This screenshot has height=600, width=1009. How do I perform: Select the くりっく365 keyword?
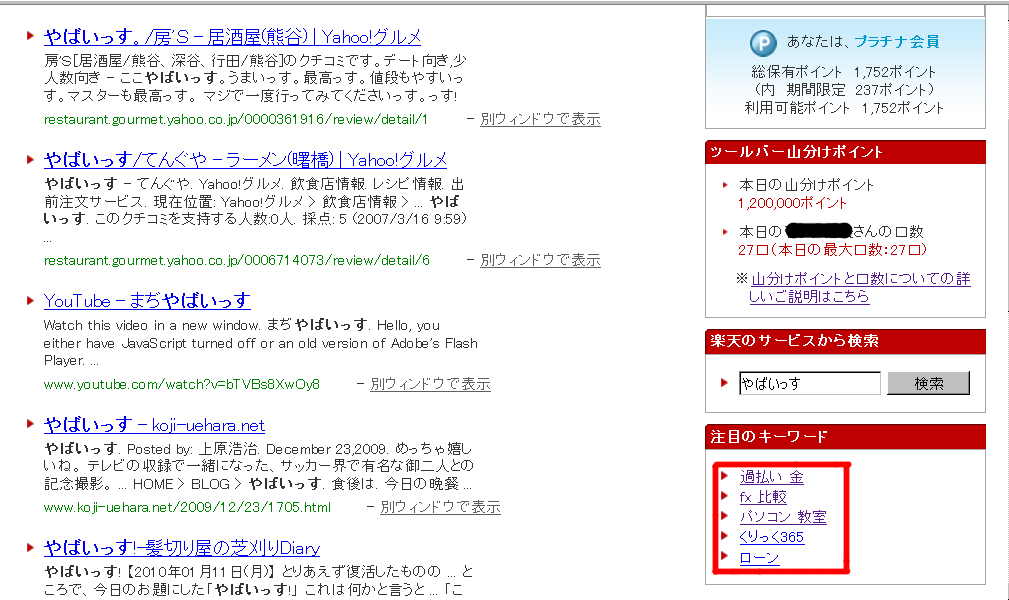(772, 537)
